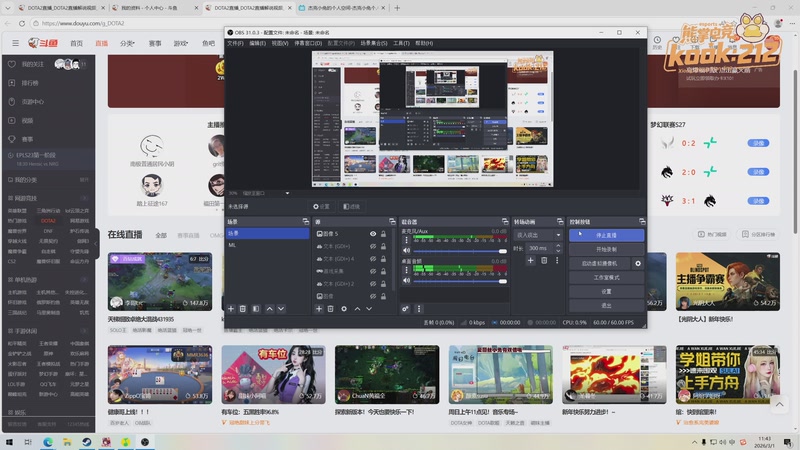Mute the 麦克风/Aux speaker icon

(x=406, y=251)
